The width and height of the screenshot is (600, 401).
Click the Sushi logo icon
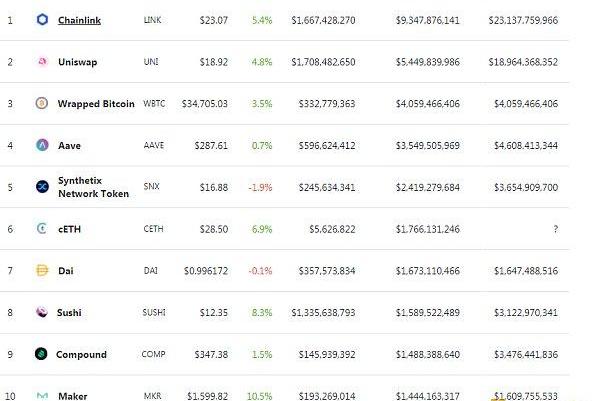pyautogui.click(x=42, y=312)
